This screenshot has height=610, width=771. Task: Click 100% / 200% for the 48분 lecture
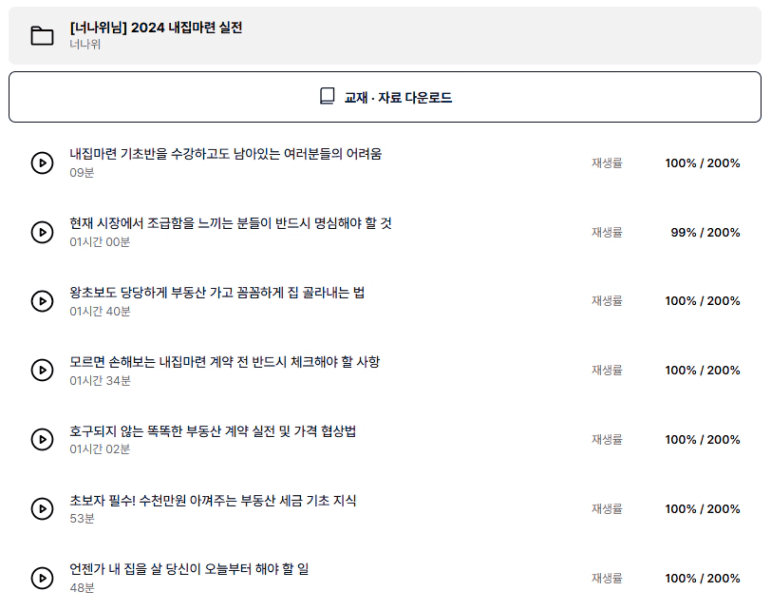click(x=703, y=578)
